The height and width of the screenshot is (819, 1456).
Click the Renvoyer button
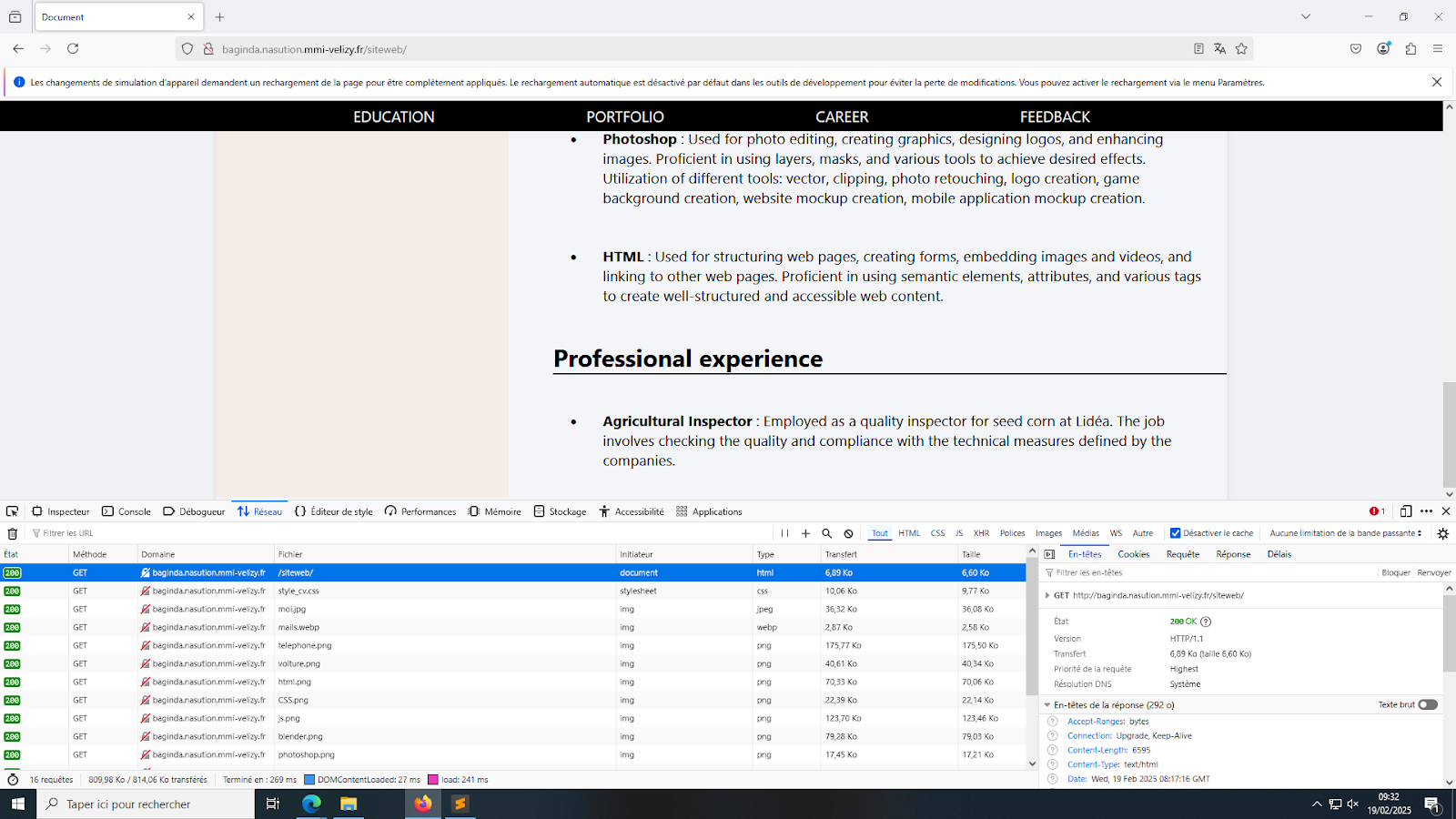(x=1433, y=573)
